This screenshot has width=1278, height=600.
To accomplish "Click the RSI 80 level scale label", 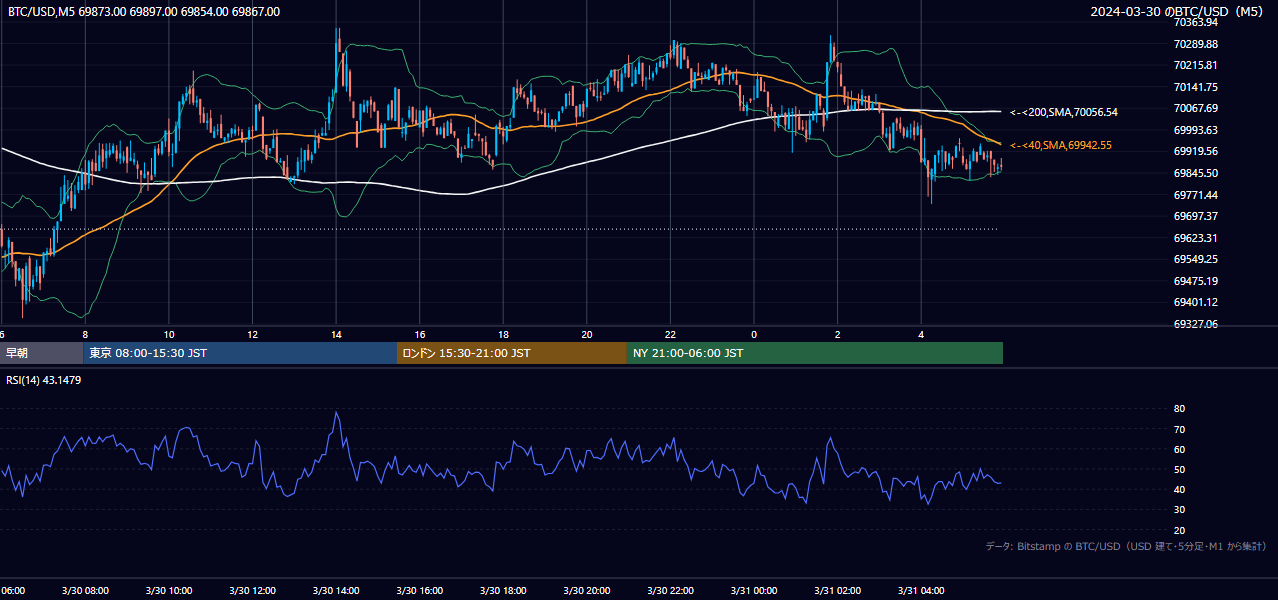I will [x=1179, y=409].
